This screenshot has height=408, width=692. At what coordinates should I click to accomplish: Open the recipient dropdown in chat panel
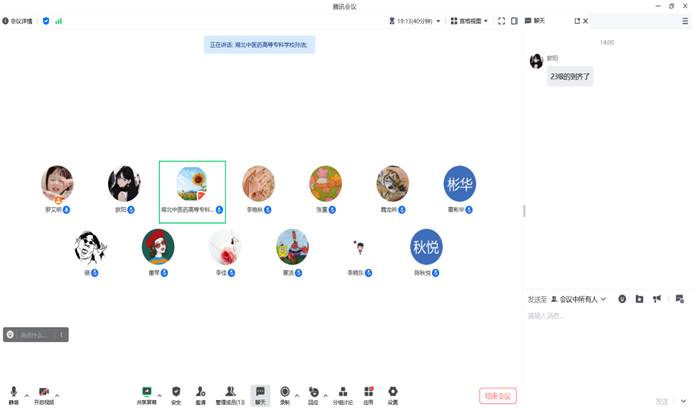[578, 299]
